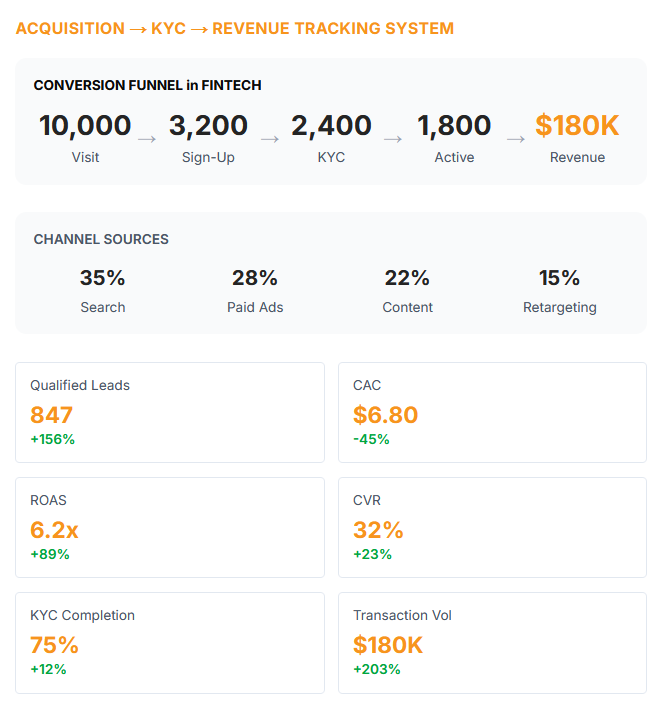Click the Acquisition KYC Revenue Tracking title
The width and height of the screenshot is (660, 708).
point(235,28)
